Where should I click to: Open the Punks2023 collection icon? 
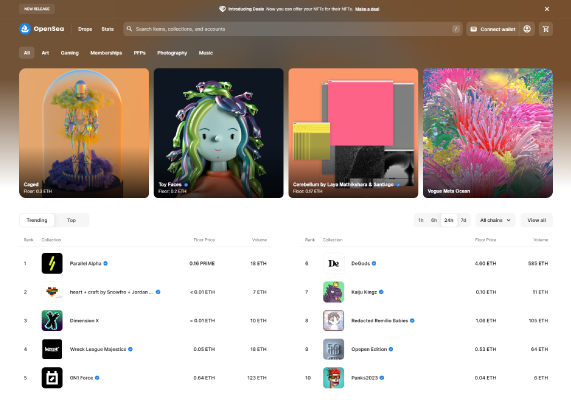tap(334, 378)
